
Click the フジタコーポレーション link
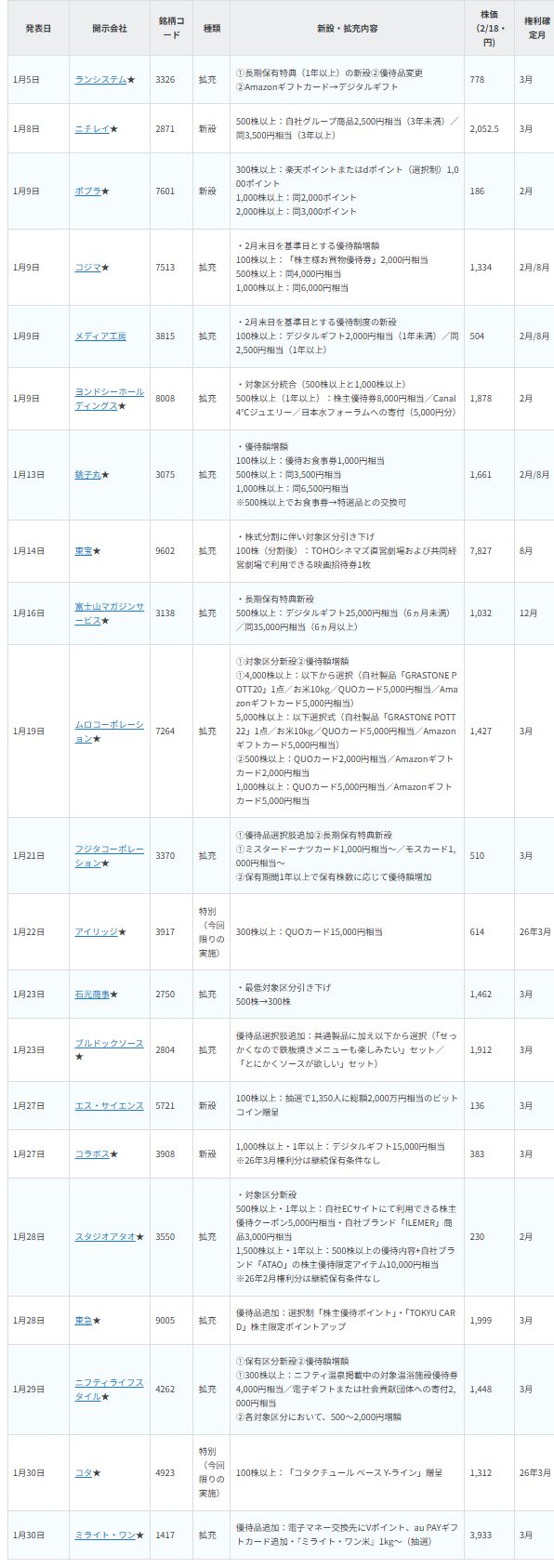point(110,856)
